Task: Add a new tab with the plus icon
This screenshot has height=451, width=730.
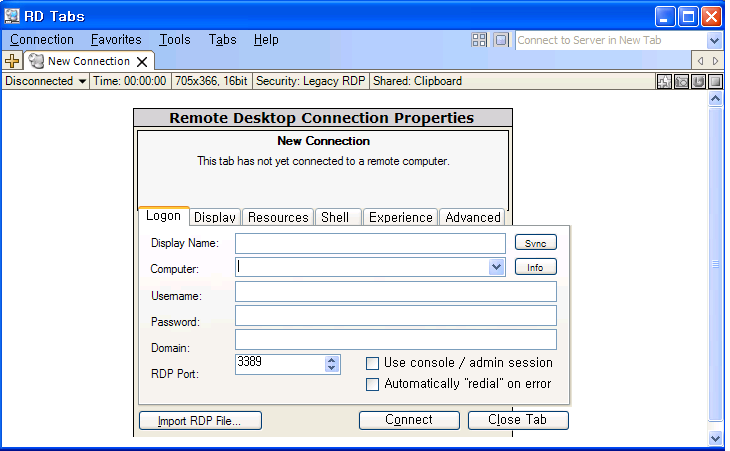Action: [x=12, y=61]
